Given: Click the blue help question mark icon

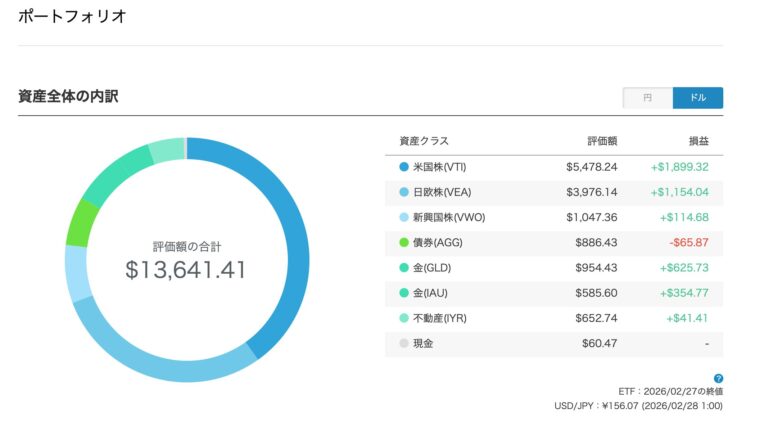Looking at the screenshot, I should point(718,379).
